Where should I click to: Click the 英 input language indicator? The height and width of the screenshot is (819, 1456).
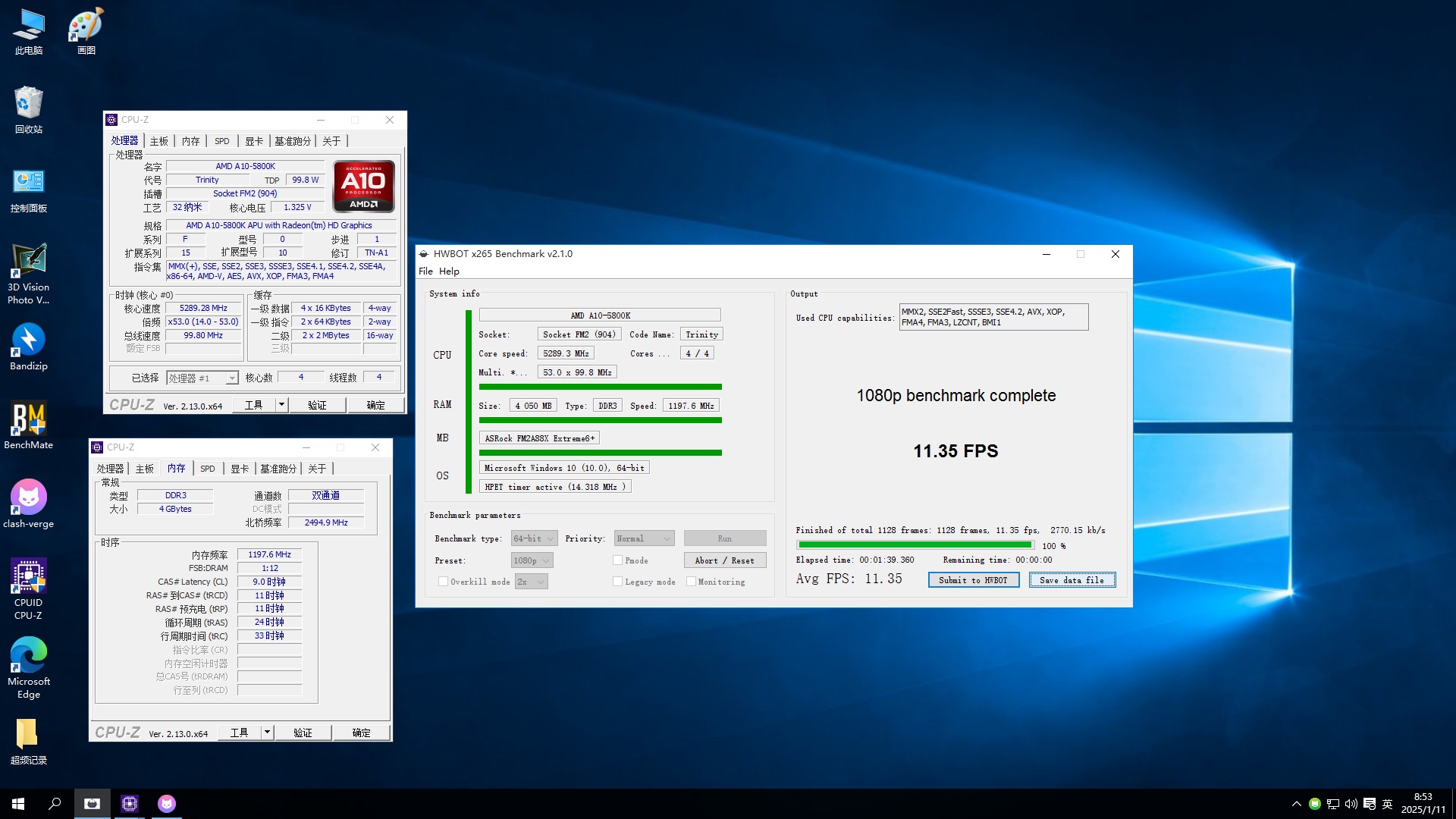pos(1388,804)
